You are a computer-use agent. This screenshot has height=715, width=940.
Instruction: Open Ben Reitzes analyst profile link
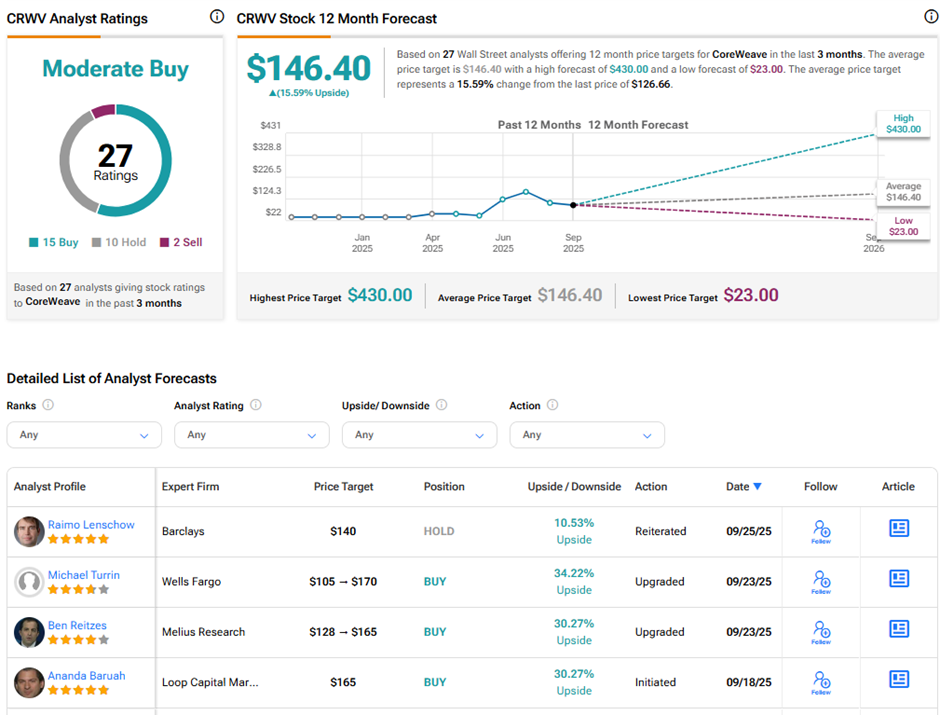(77, 625)
